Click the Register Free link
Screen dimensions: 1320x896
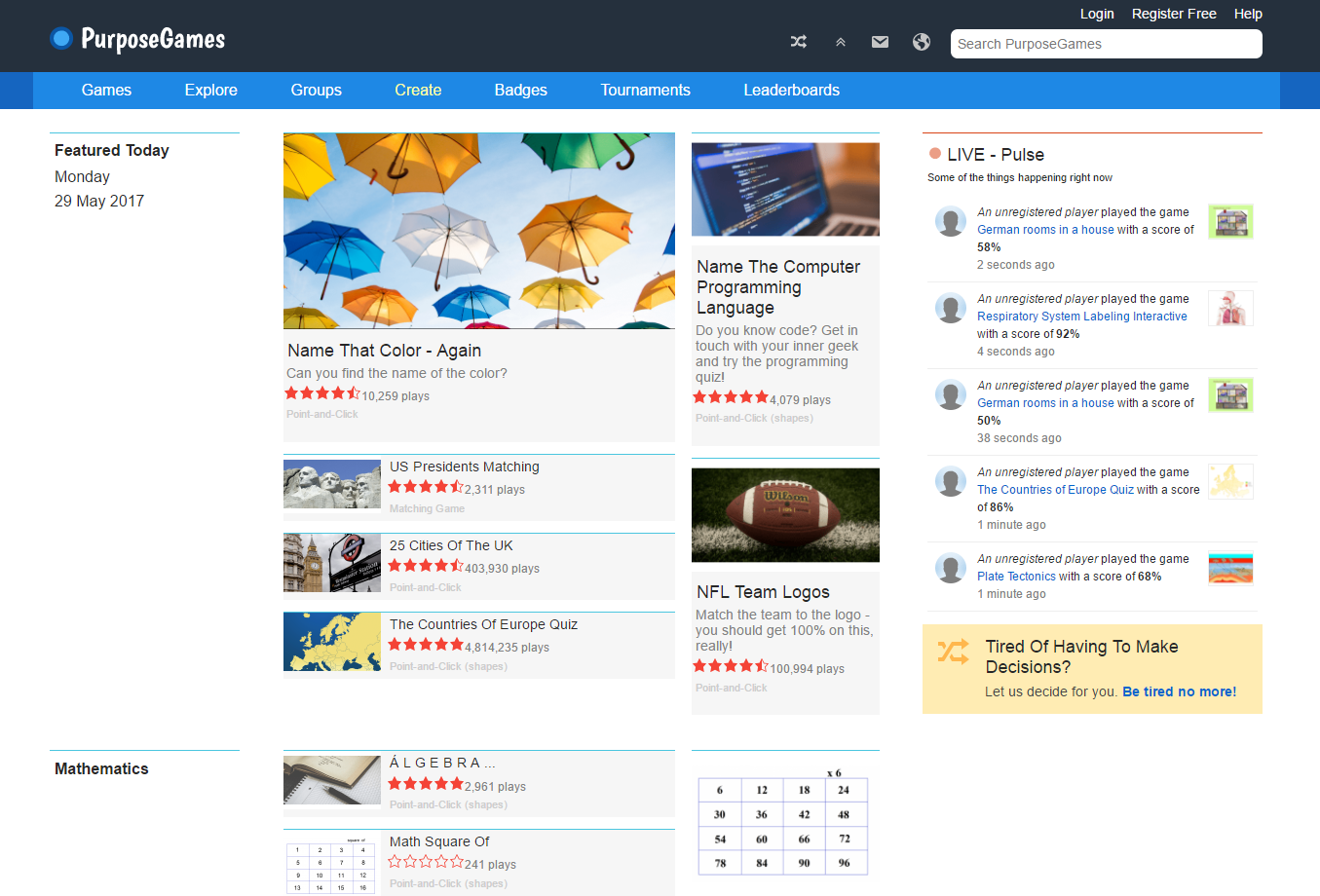(x=1173, y=14)
